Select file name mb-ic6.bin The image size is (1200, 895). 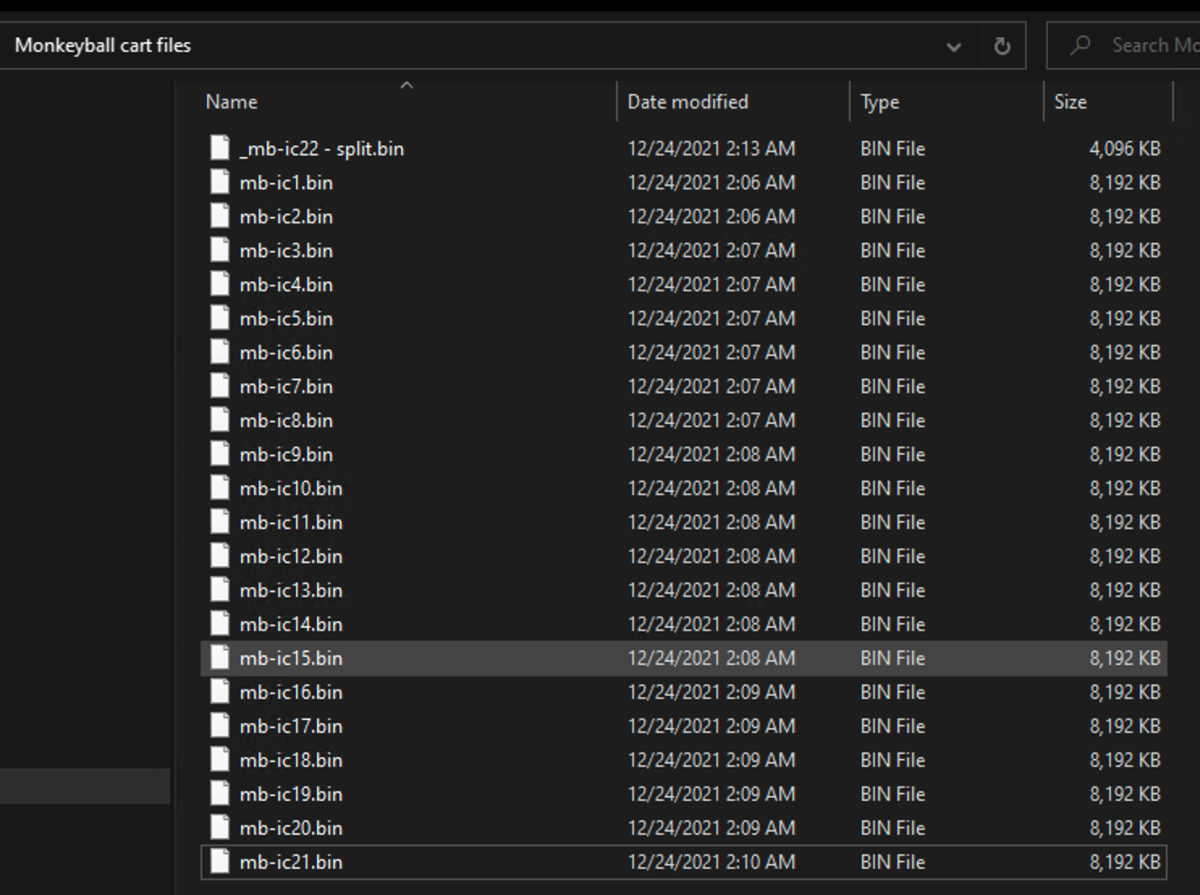pyautogui.click(x=286, y=353)
